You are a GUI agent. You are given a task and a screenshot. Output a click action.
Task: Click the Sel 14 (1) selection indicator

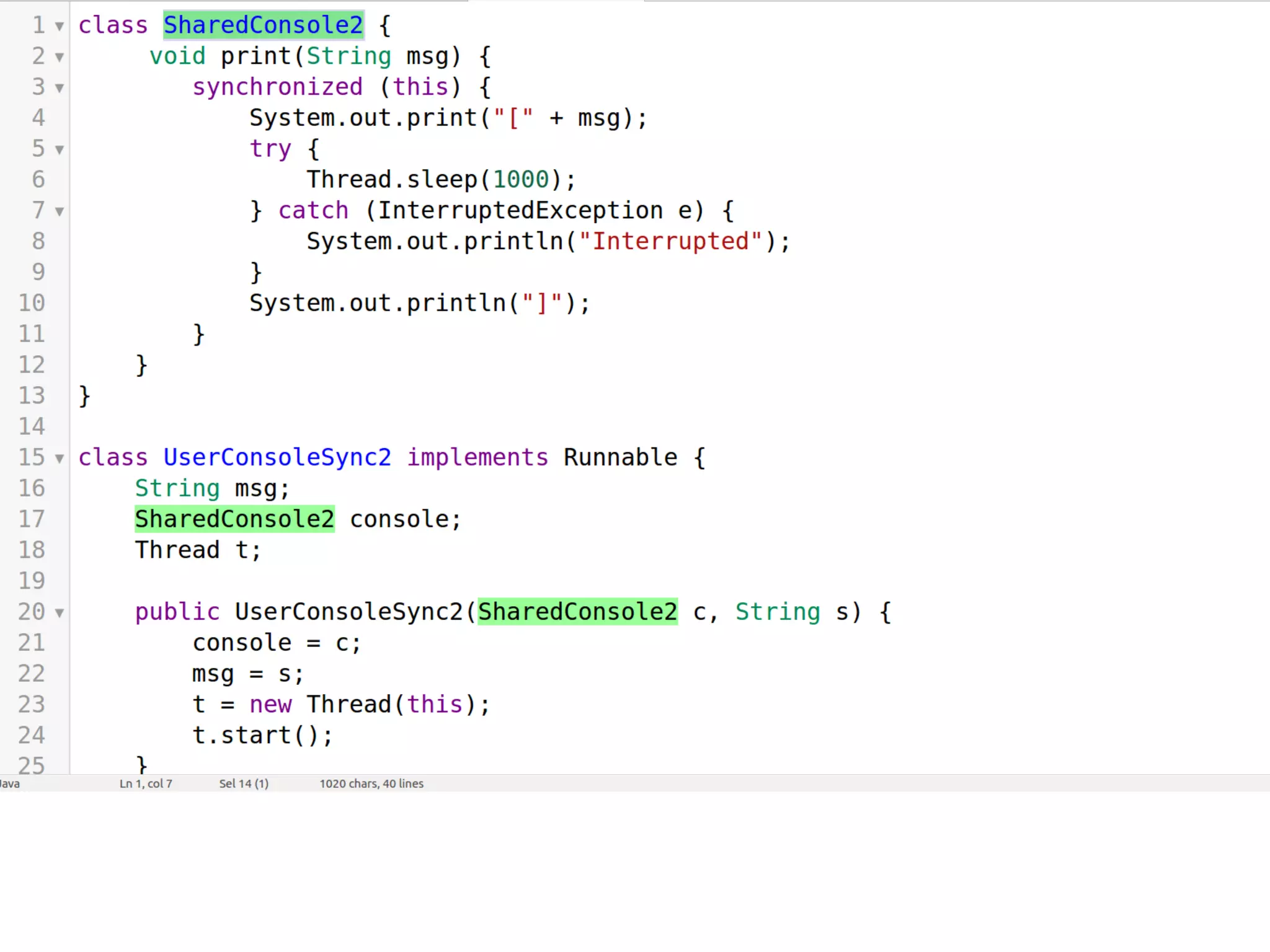(x=244, y=783)
